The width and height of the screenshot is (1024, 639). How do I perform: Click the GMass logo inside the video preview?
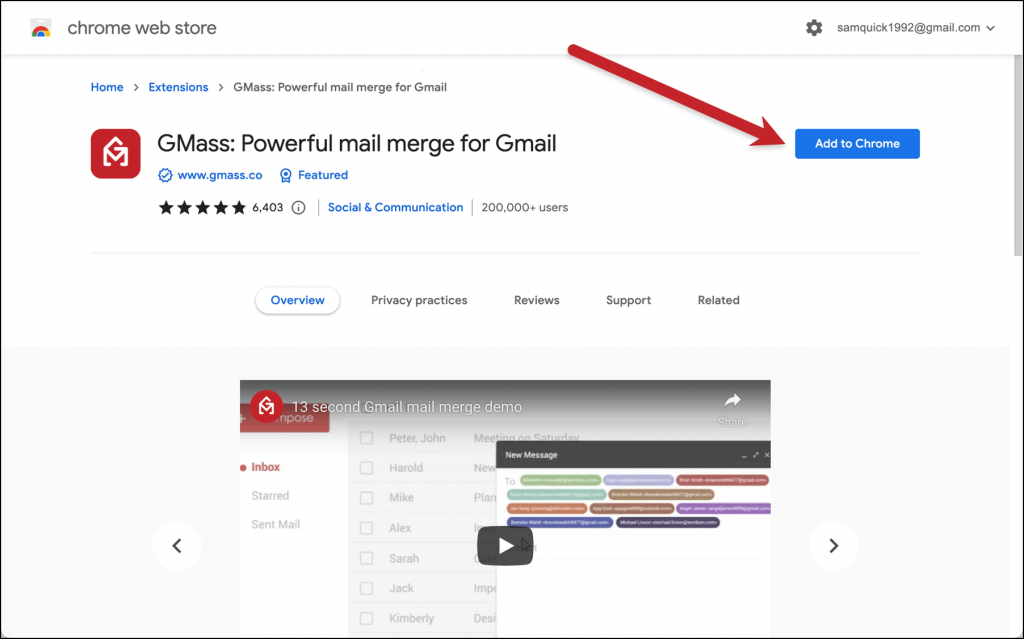pos(266,407)
